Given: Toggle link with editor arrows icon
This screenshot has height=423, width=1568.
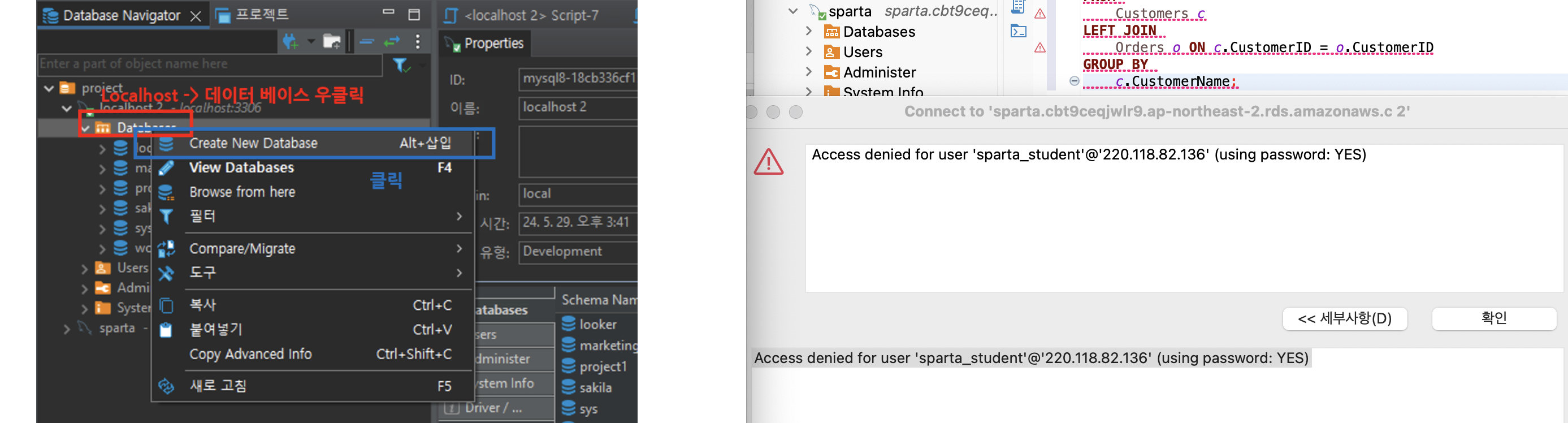Looking at the screenshot, I should coord(391,41).
